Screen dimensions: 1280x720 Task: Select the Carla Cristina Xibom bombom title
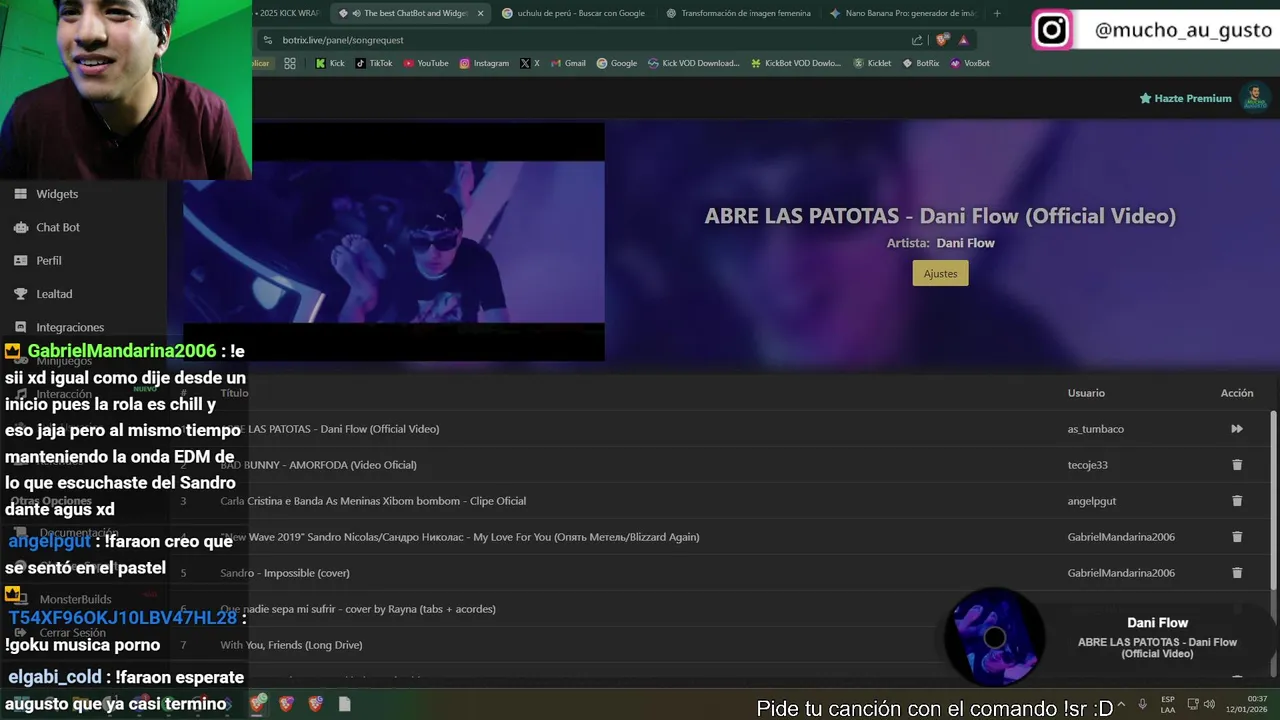click(373, 501)
